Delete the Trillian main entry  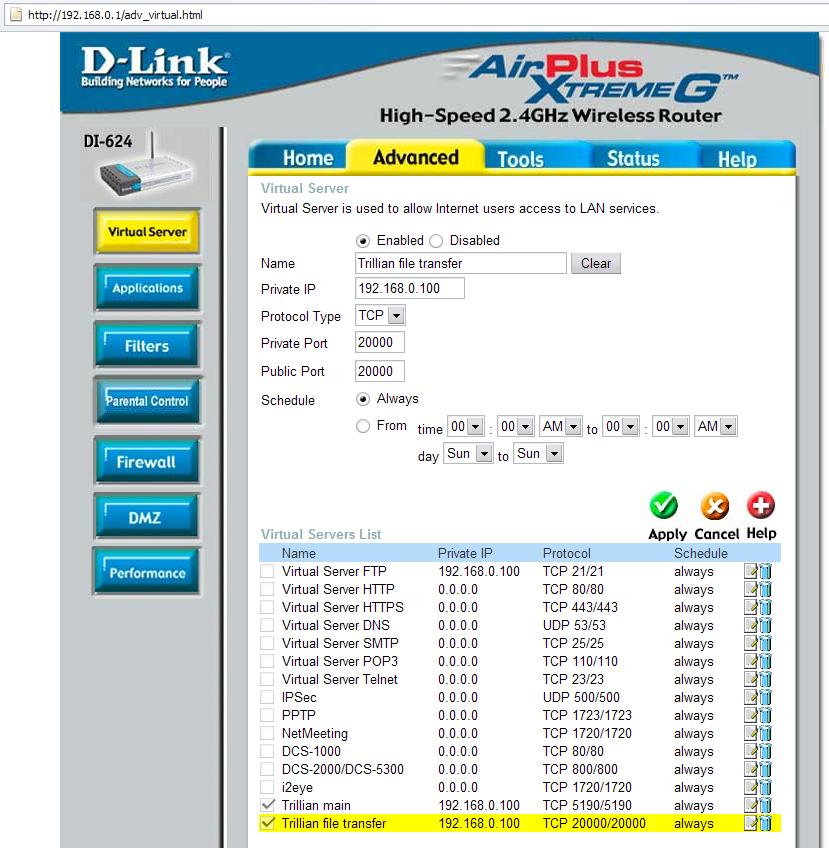click(x=765, y=805)
